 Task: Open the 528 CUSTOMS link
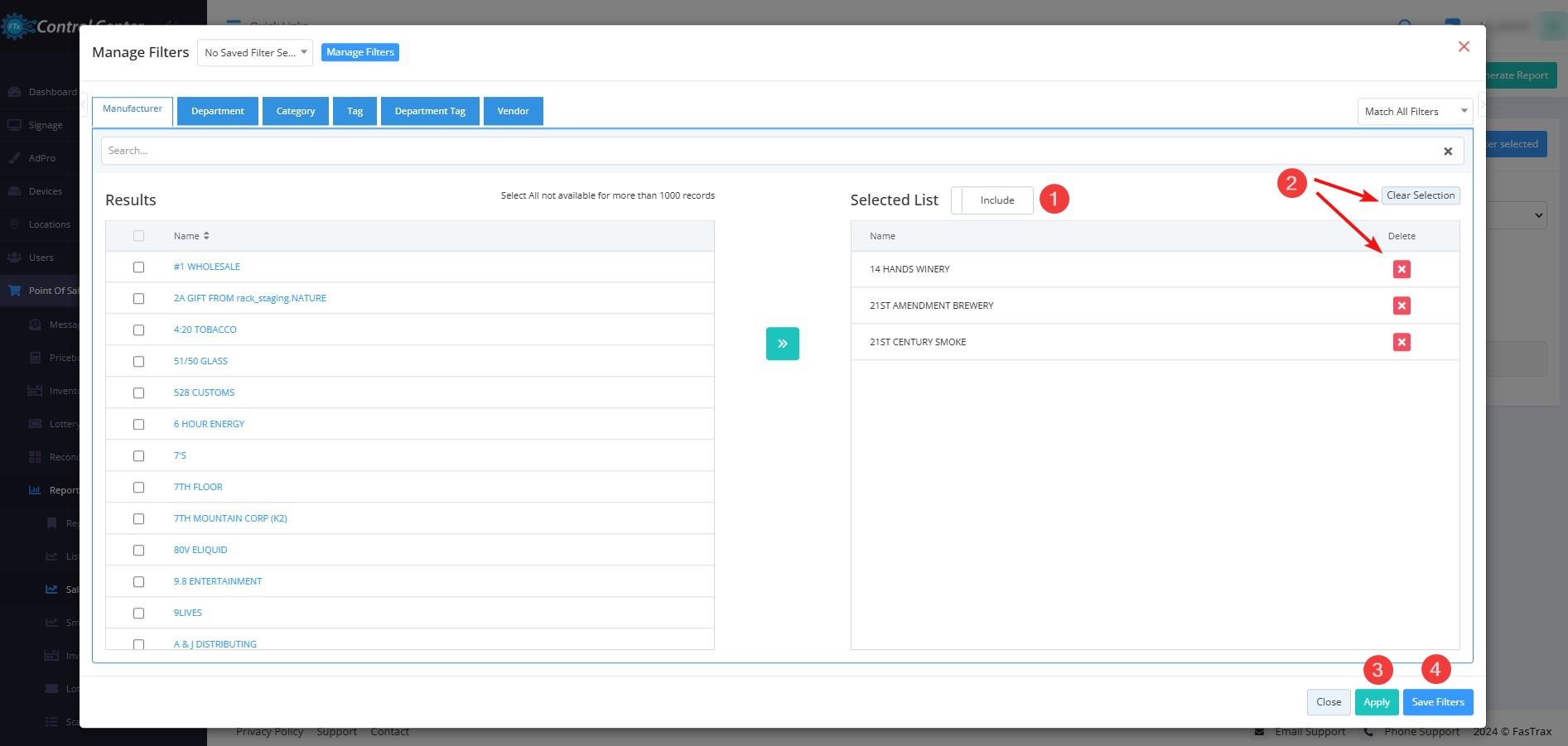point(205,392)
